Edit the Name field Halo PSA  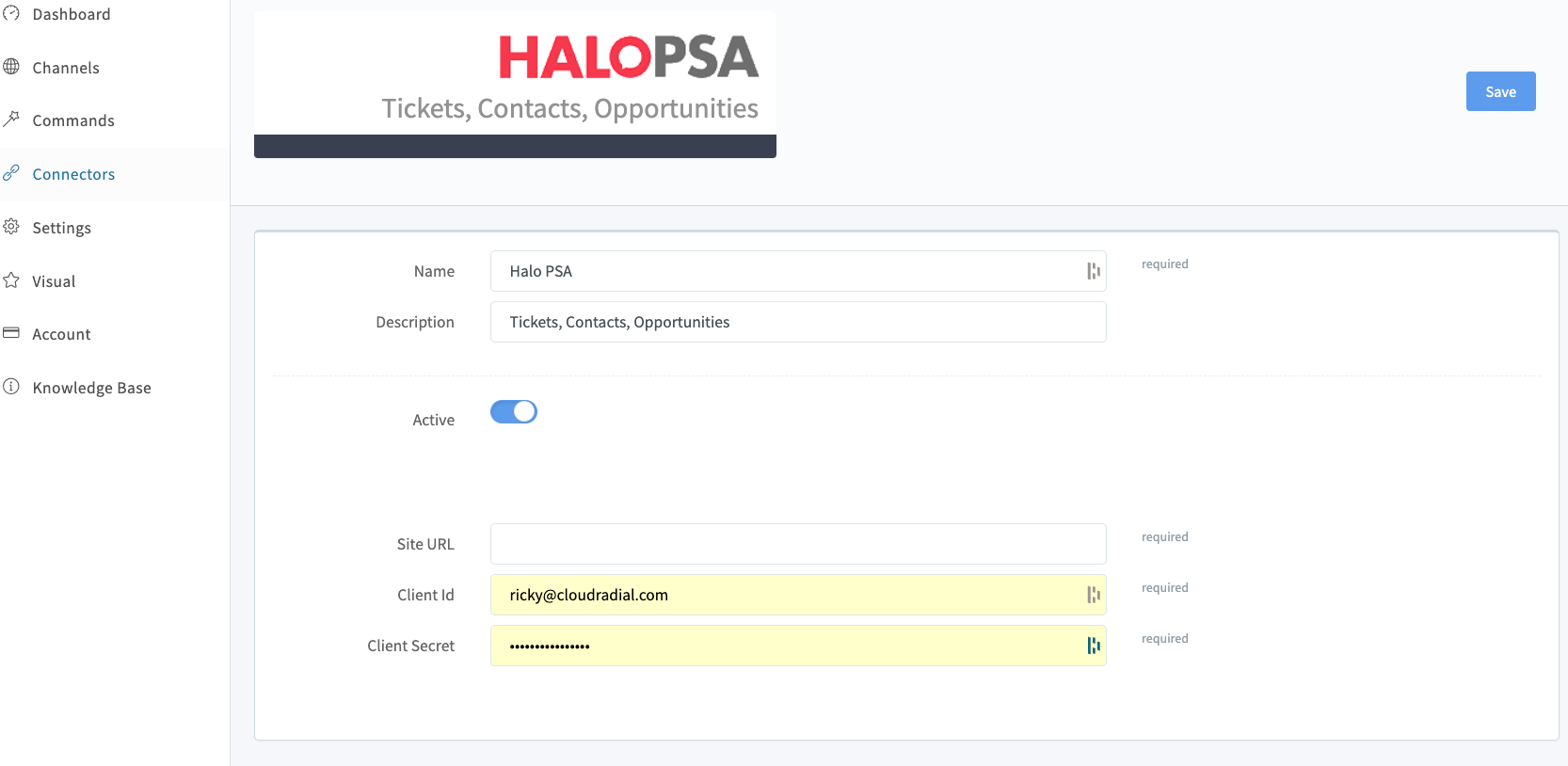tap(798, 271)
